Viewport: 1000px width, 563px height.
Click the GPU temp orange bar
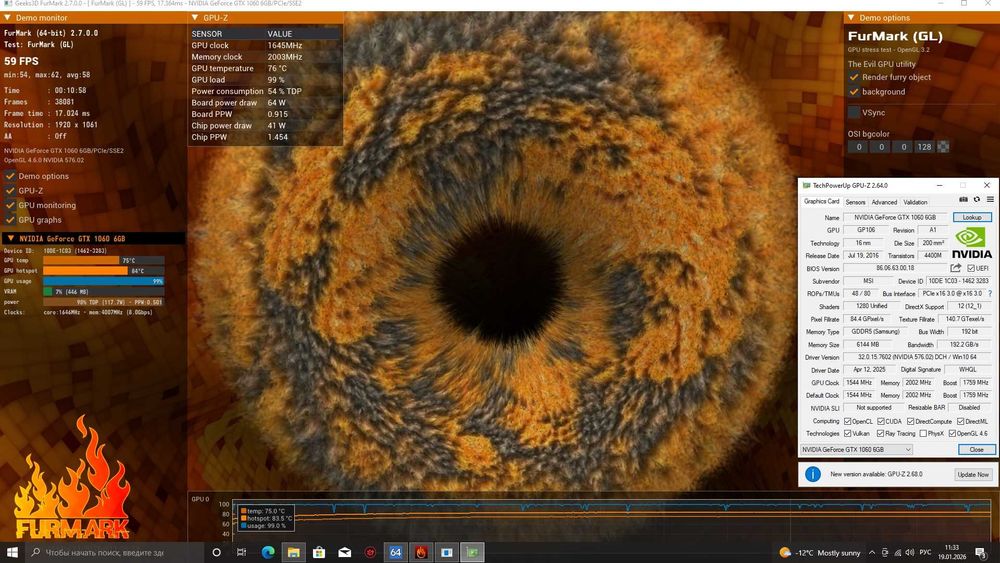point(81,260)
